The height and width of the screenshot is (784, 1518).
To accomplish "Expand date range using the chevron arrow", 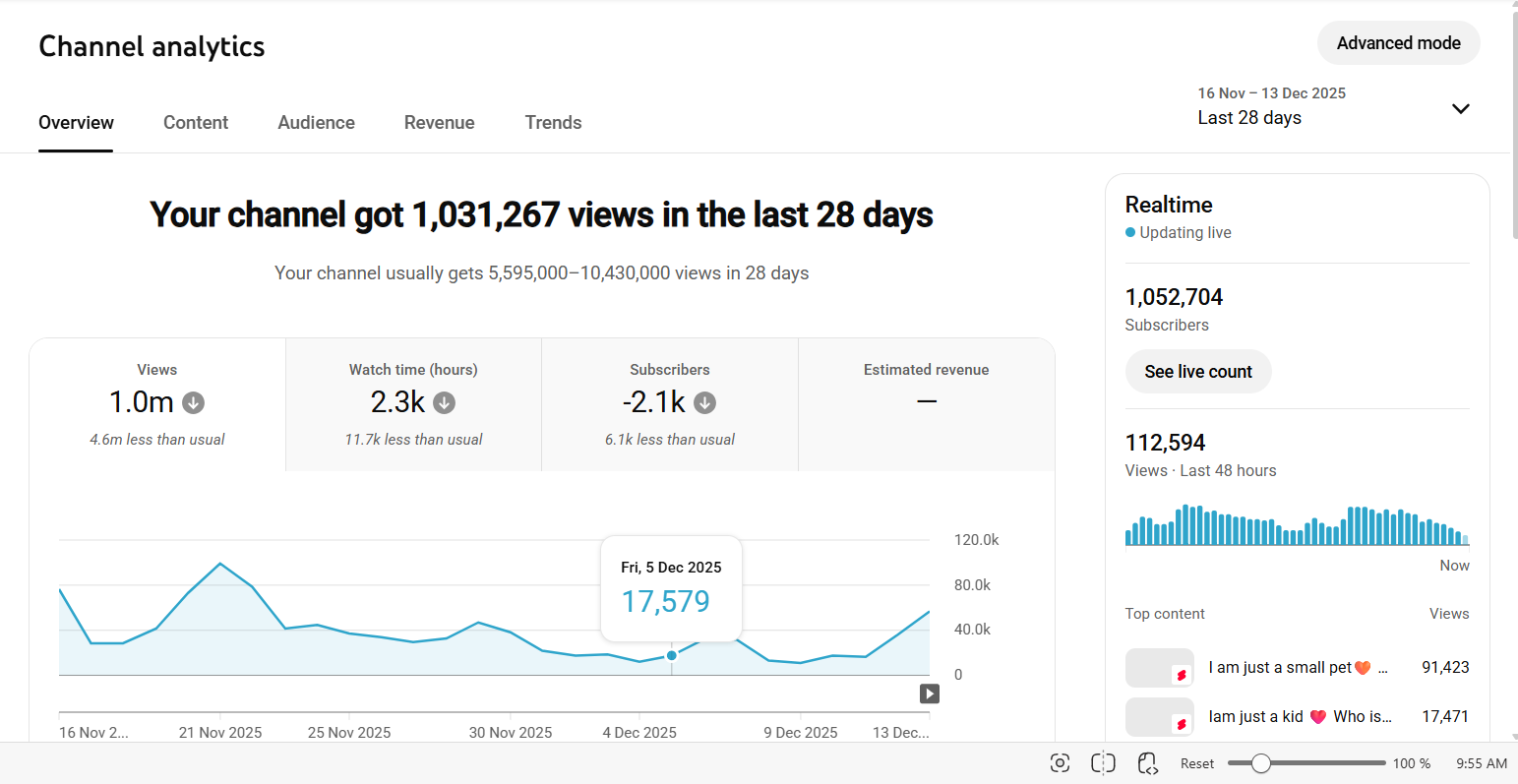I will tap(1460, 108).
